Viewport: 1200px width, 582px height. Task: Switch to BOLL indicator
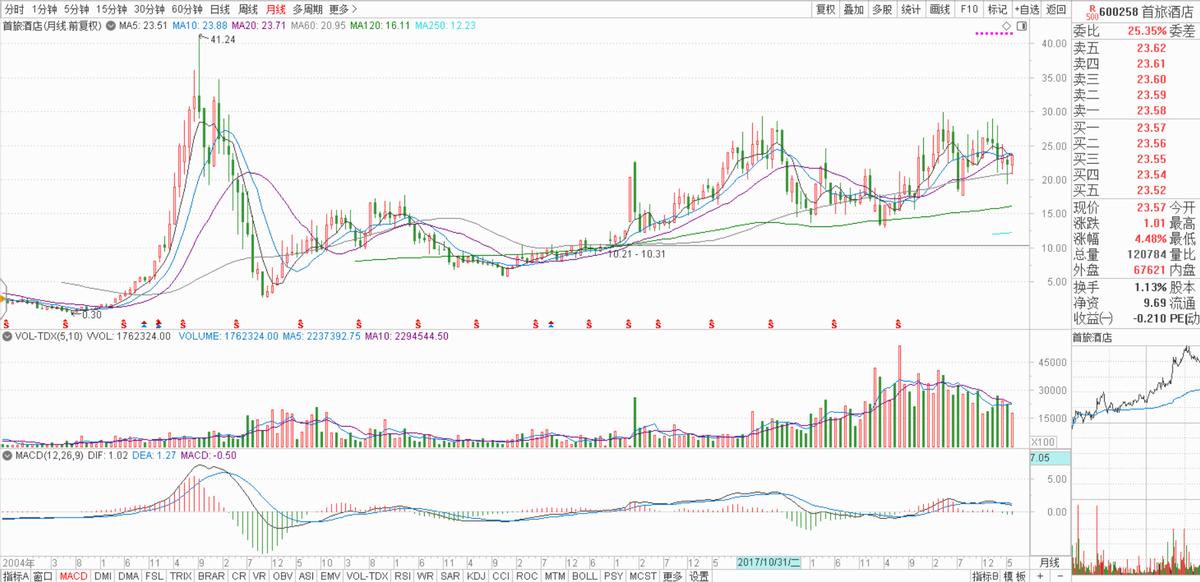tap(584, 576)
